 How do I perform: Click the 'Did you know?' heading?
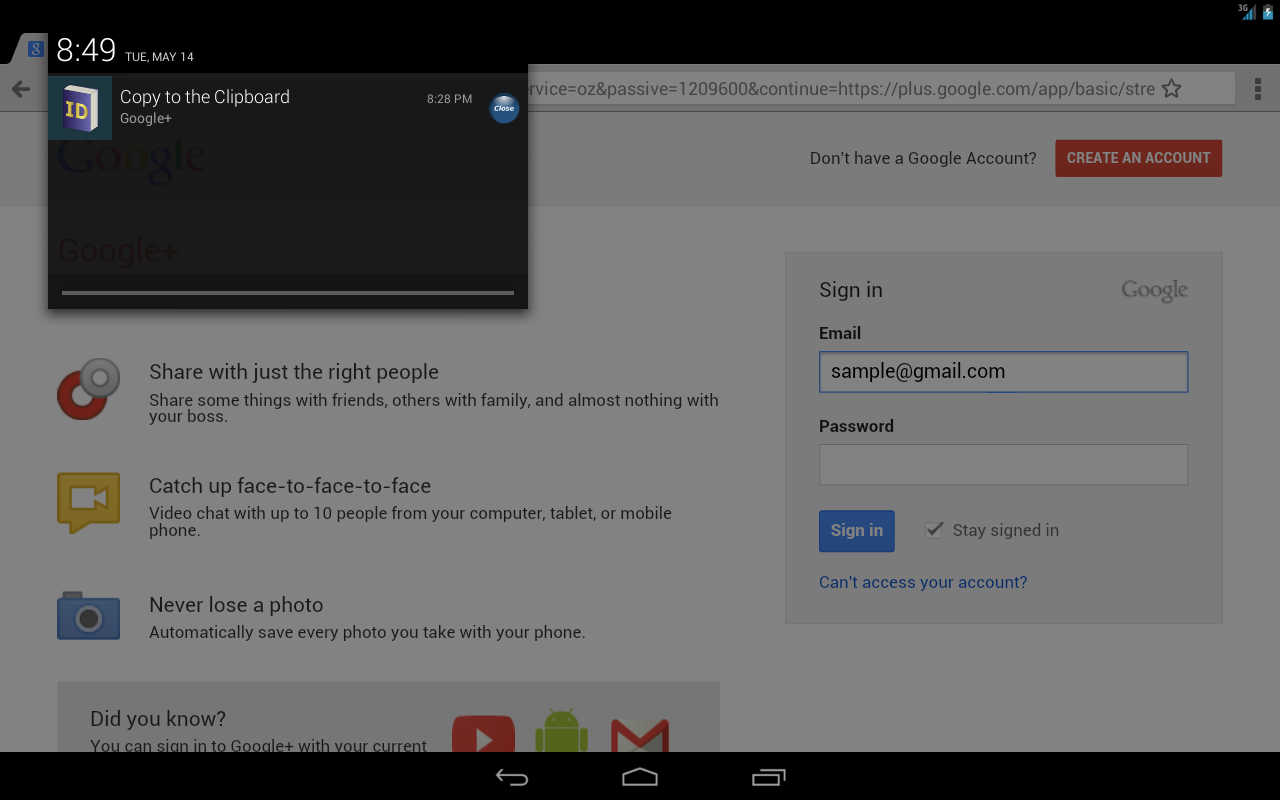(x=158, y=718)
